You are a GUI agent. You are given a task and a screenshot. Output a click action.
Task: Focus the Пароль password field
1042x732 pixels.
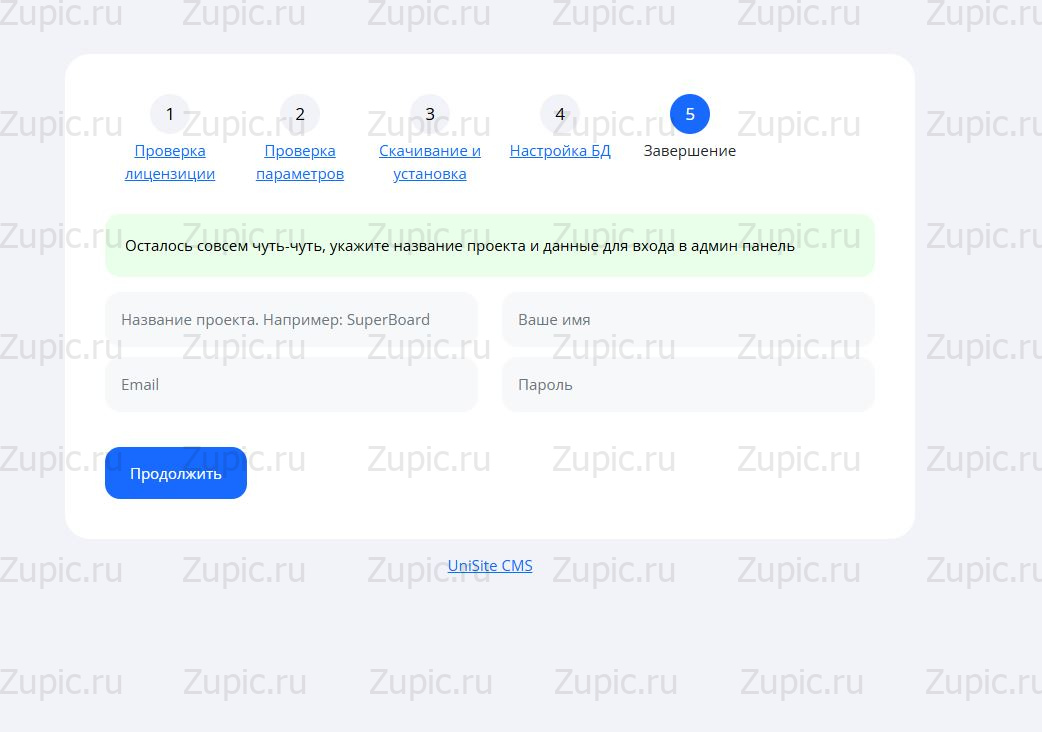pyautogui.click(x=688, y=385)
